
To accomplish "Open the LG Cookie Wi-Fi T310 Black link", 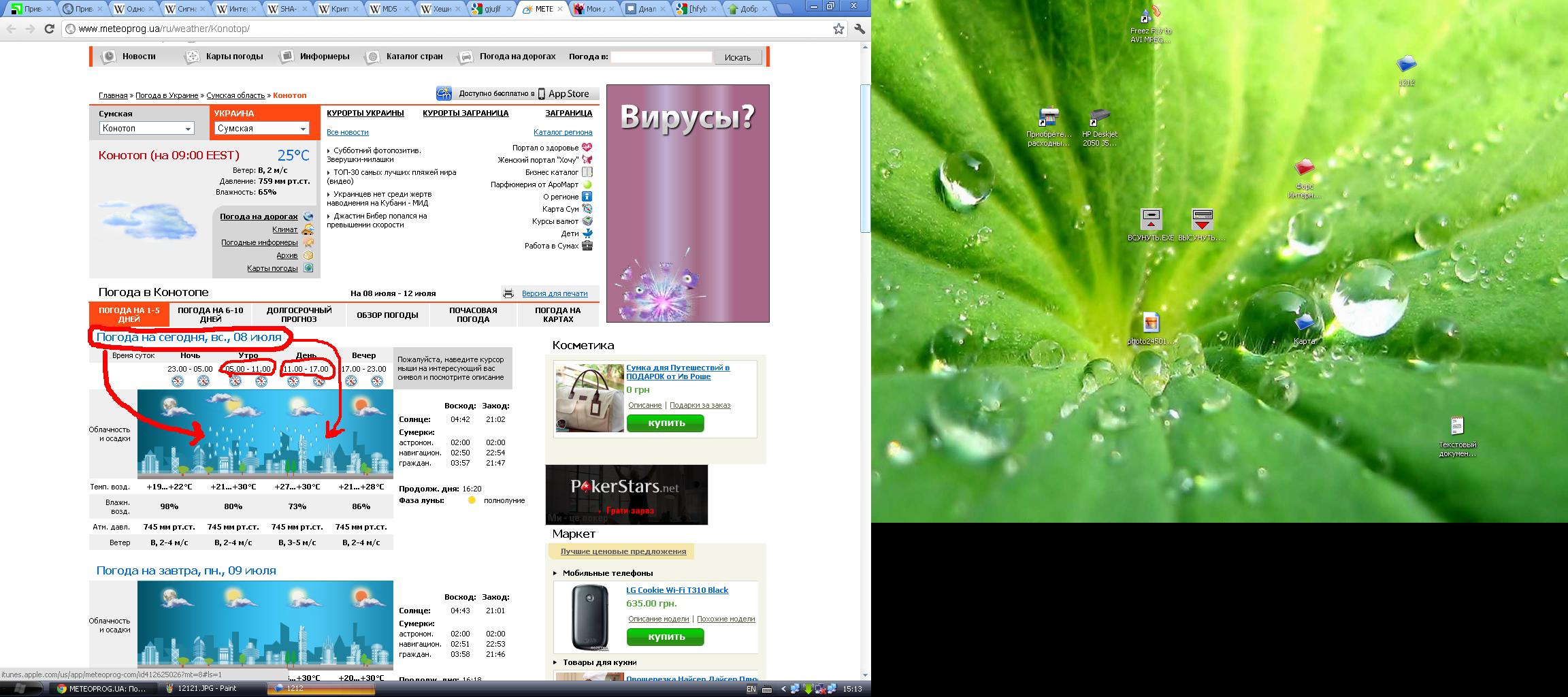I will point(677,590).
